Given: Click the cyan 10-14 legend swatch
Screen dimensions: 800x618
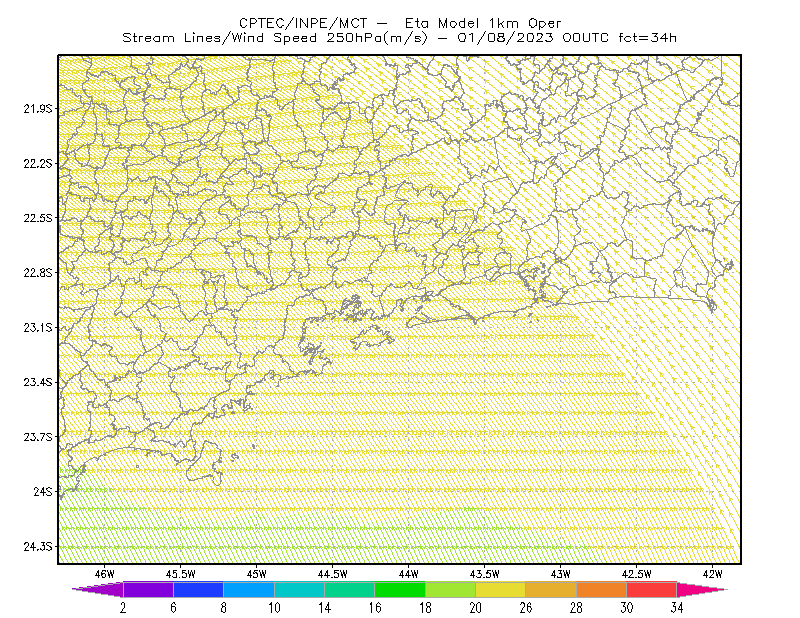Looking at the screenshot, I should tap(299, 589).
